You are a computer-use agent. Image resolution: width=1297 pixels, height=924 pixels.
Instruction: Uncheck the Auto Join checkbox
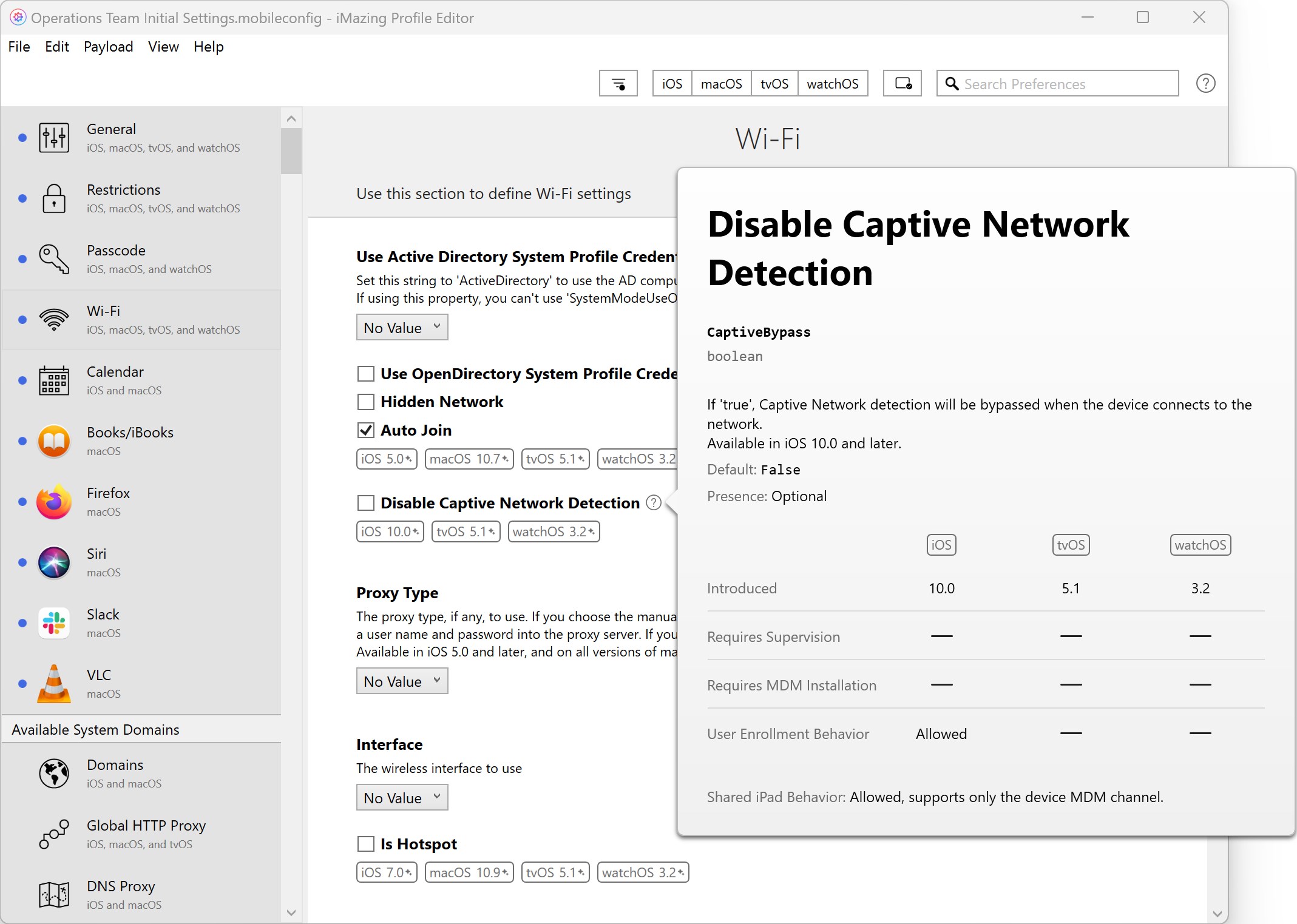(x=365, y=430)
